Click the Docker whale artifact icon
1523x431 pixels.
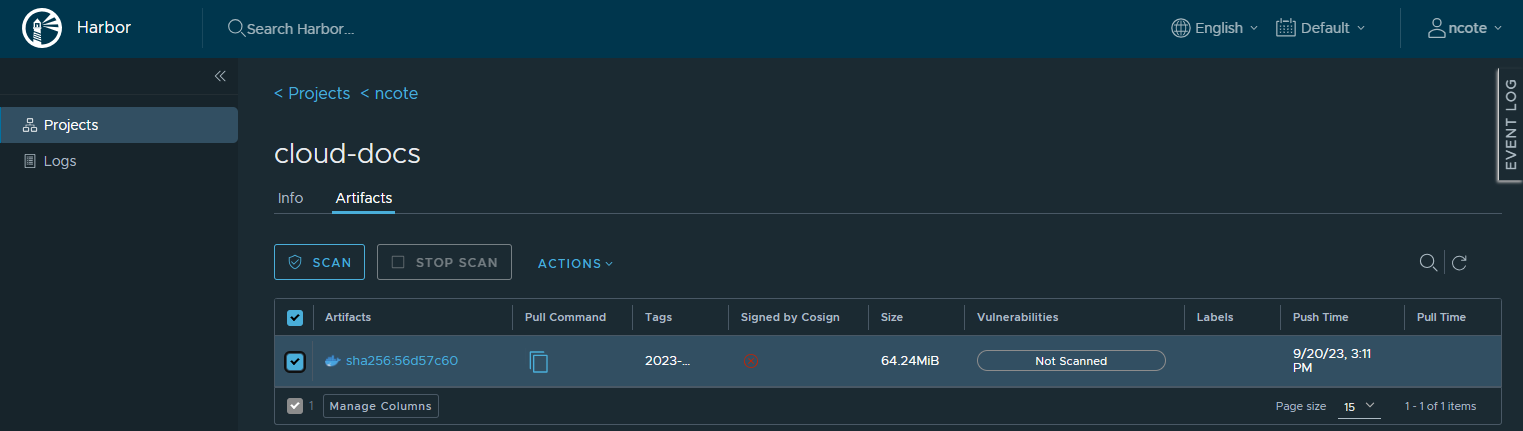point(333,361)
